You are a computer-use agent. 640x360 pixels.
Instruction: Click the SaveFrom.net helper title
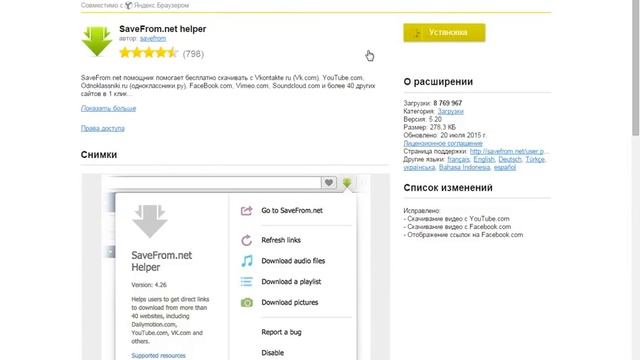point(162,29)
